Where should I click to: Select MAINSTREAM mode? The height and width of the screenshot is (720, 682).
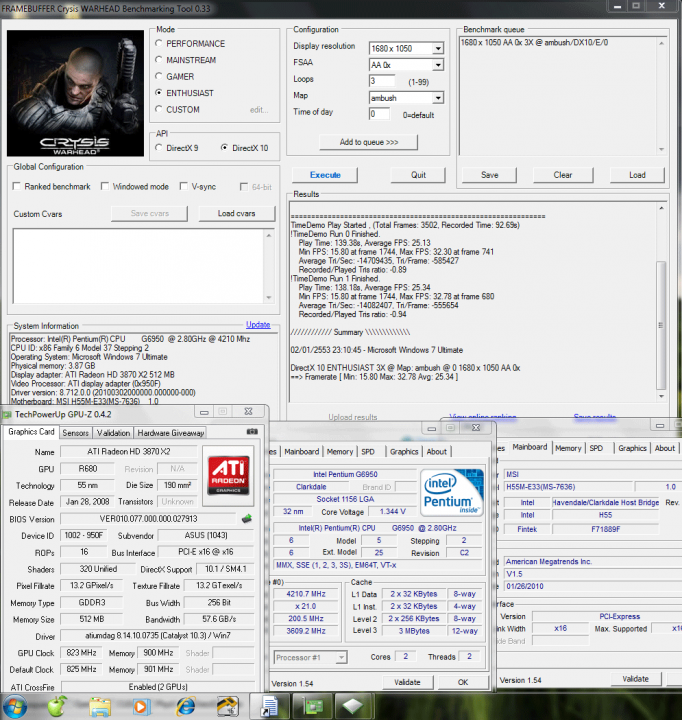pos(159,60)
